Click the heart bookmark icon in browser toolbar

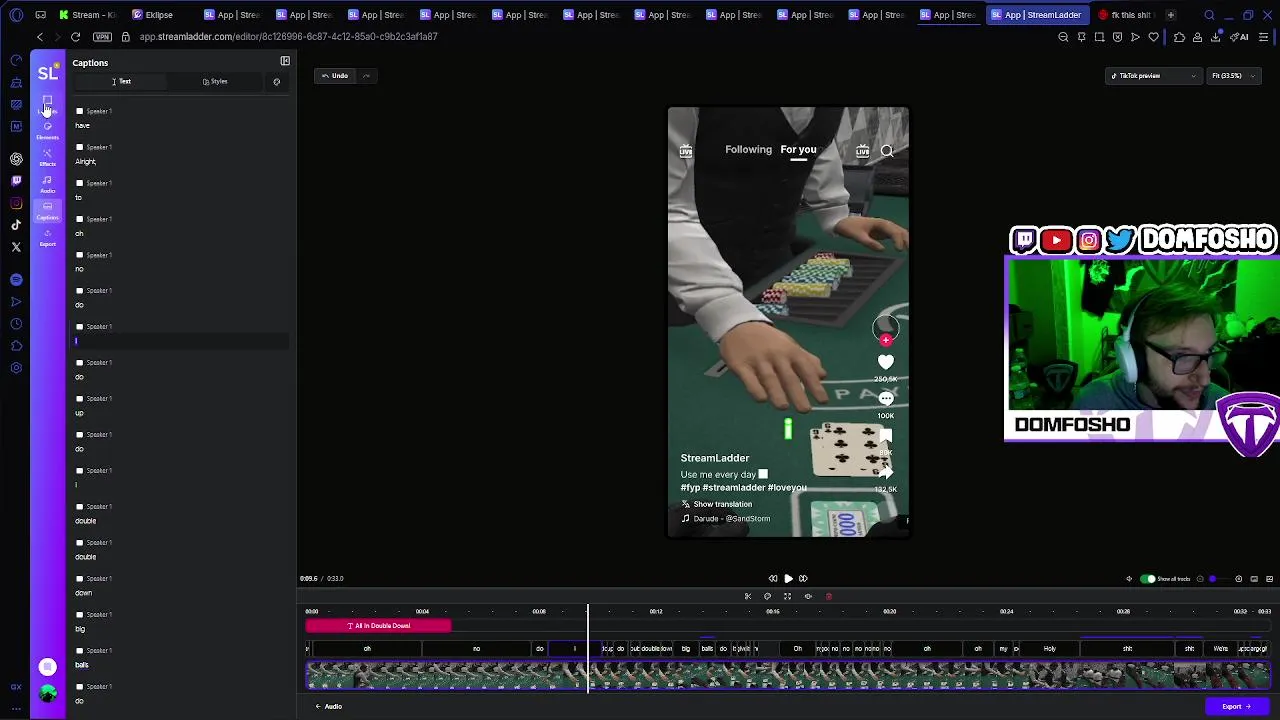tap(1153, 37)
